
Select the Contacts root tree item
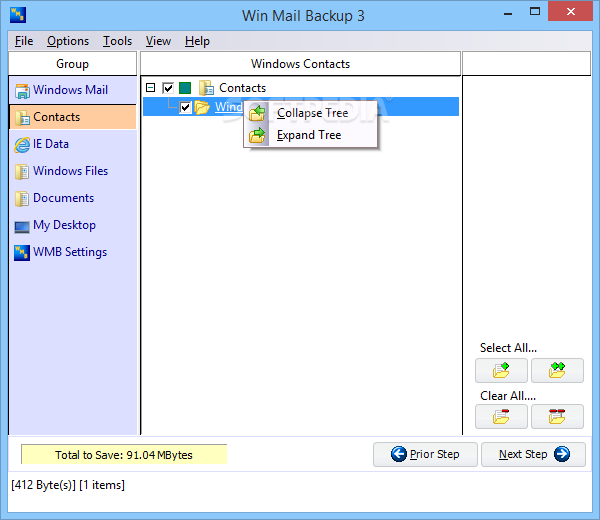[x=242, y=88]
